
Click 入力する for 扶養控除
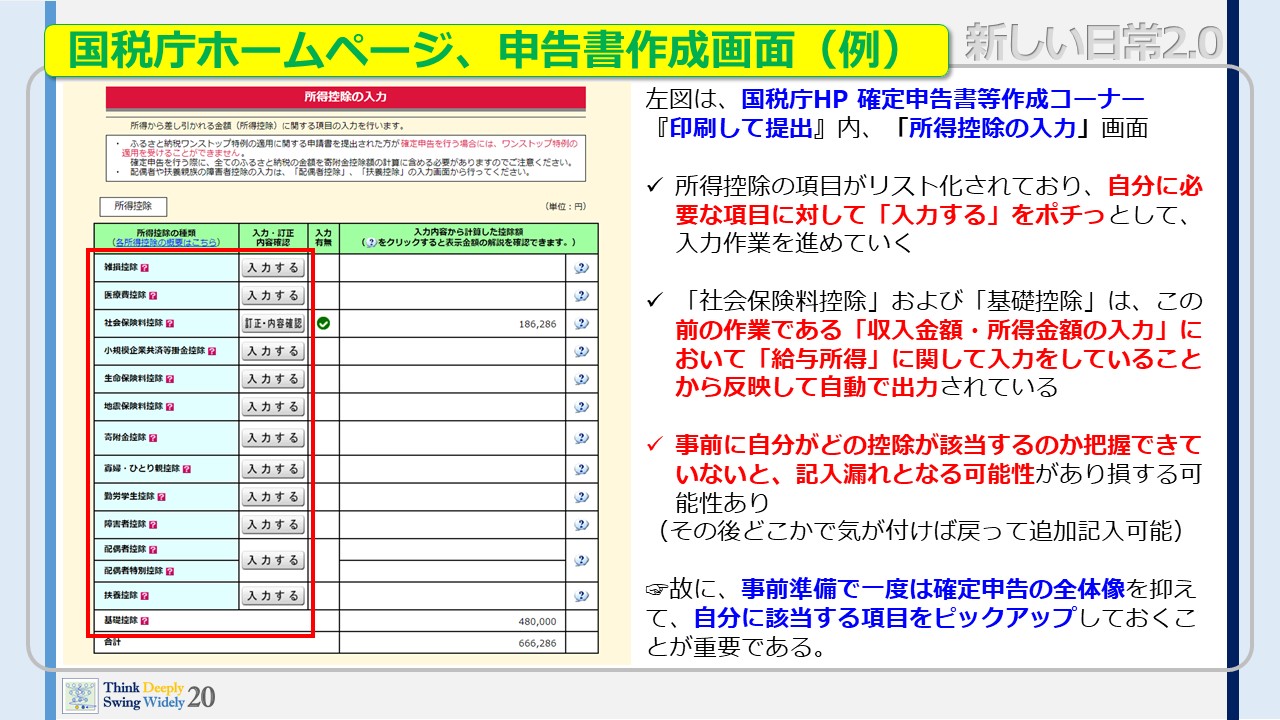click(273, 596)
